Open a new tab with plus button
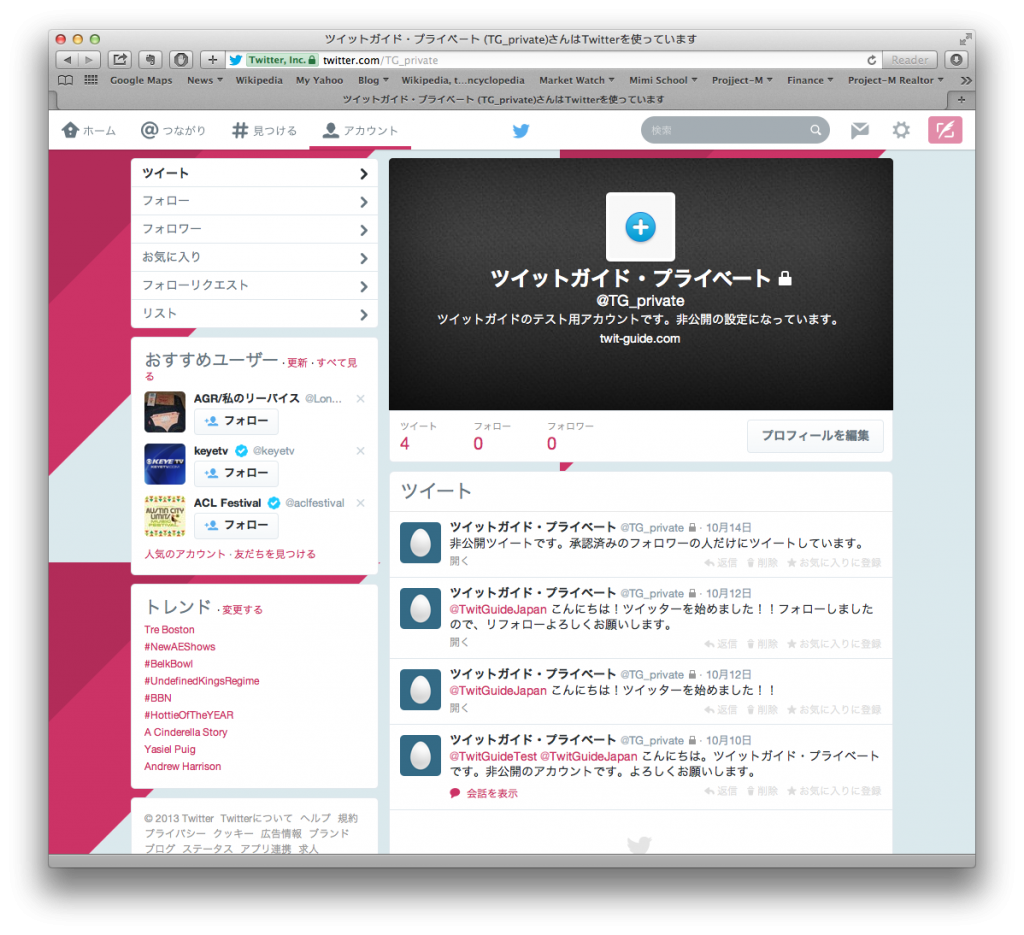The image size is (1024, 935). 961,100
